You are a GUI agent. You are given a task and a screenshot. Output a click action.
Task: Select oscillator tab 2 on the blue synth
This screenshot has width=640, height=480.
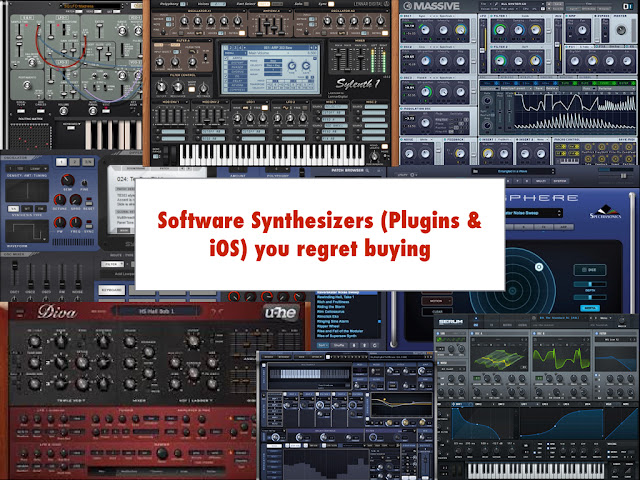pyautogui.click(x=74, y=162)
